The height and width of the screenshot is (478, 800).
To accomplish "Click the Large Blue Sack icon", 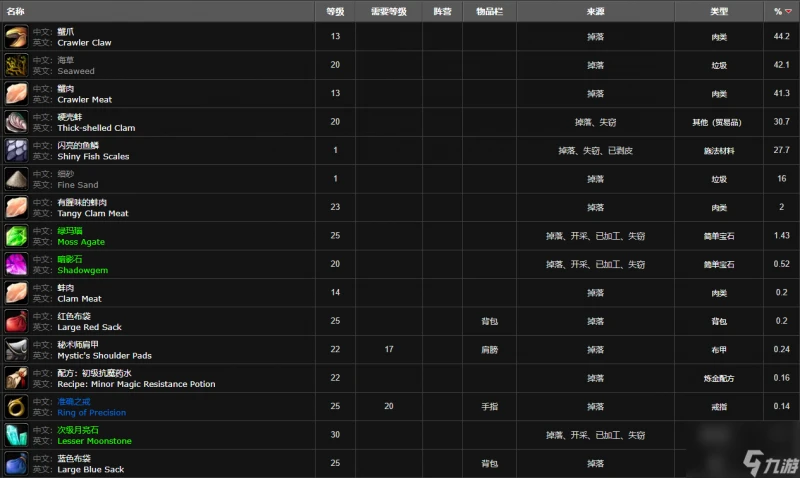I will pos(16,463).
